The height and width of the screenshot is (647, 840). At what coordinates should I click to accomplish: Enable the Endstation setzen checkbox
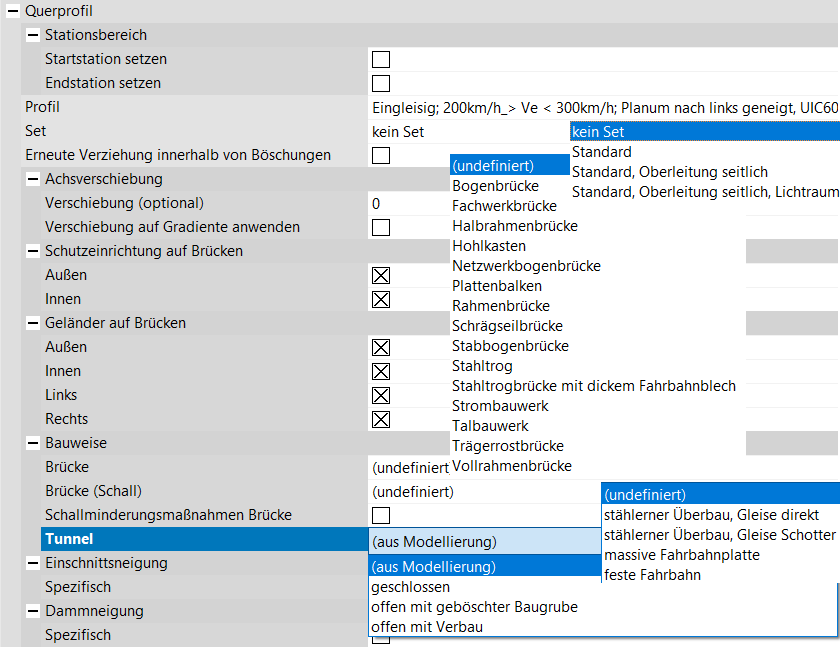coord(381,83)
